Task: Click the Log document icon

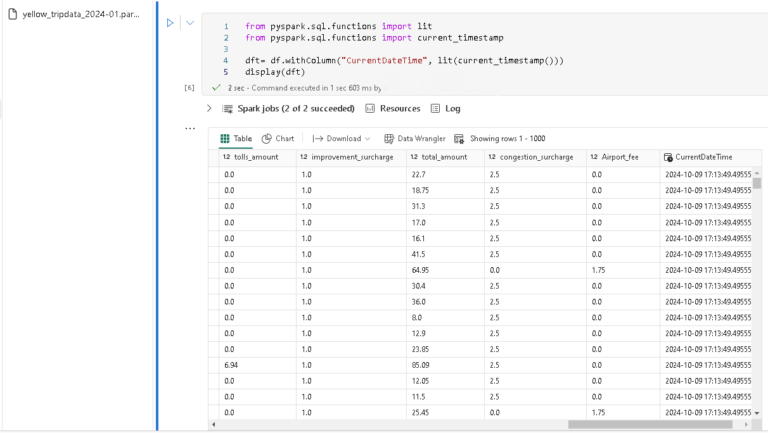Action: [435, 108]
